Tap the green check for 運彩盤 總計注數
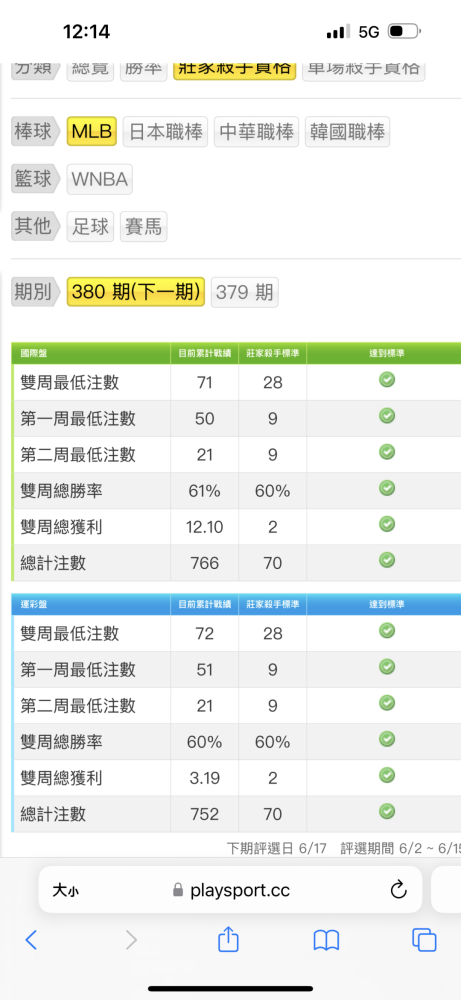 click(x=386, y=811)
